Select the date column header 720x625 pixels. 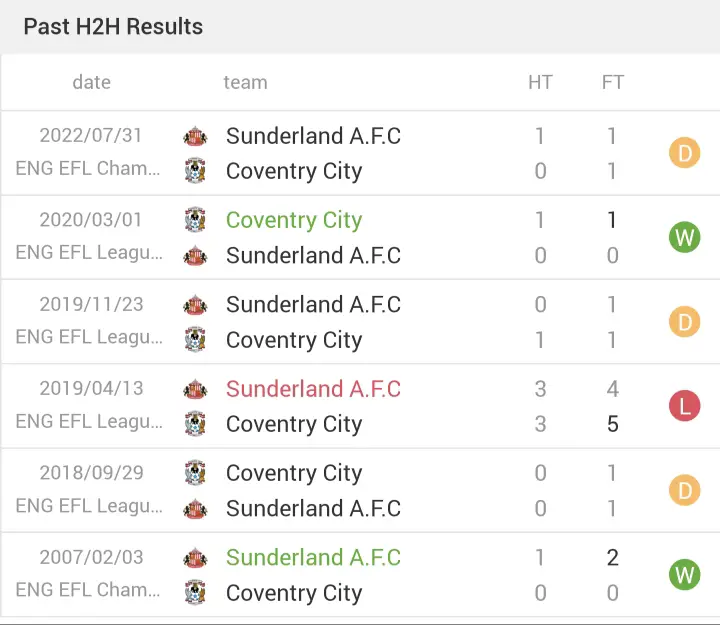point(91,82)
